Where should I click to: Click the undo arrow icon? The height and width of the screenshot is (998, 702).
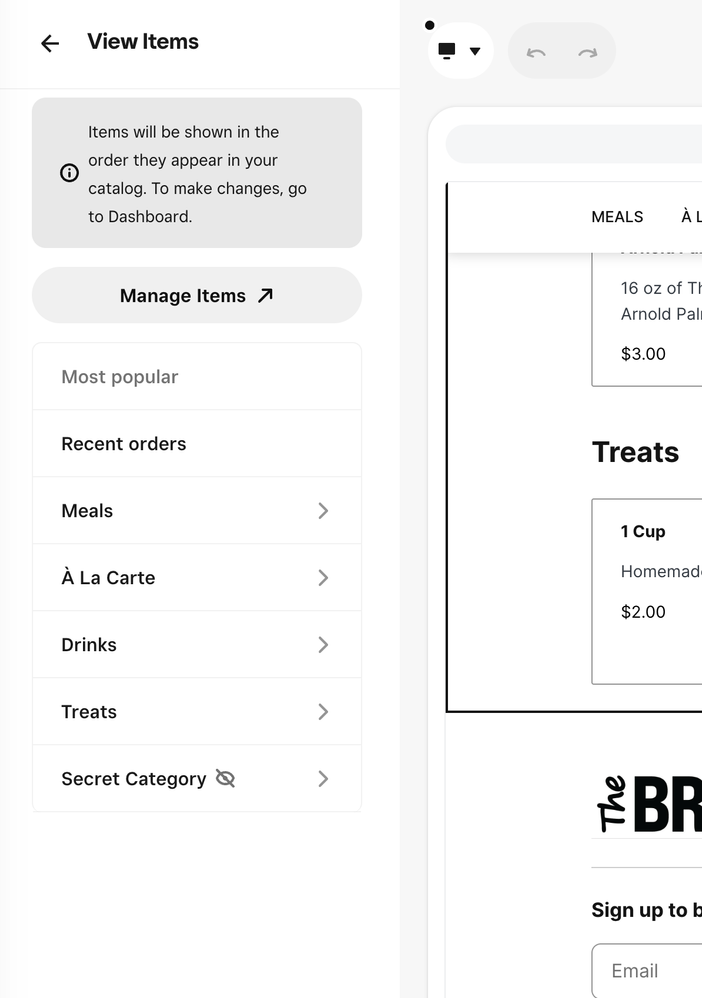(x=536, y=52)
